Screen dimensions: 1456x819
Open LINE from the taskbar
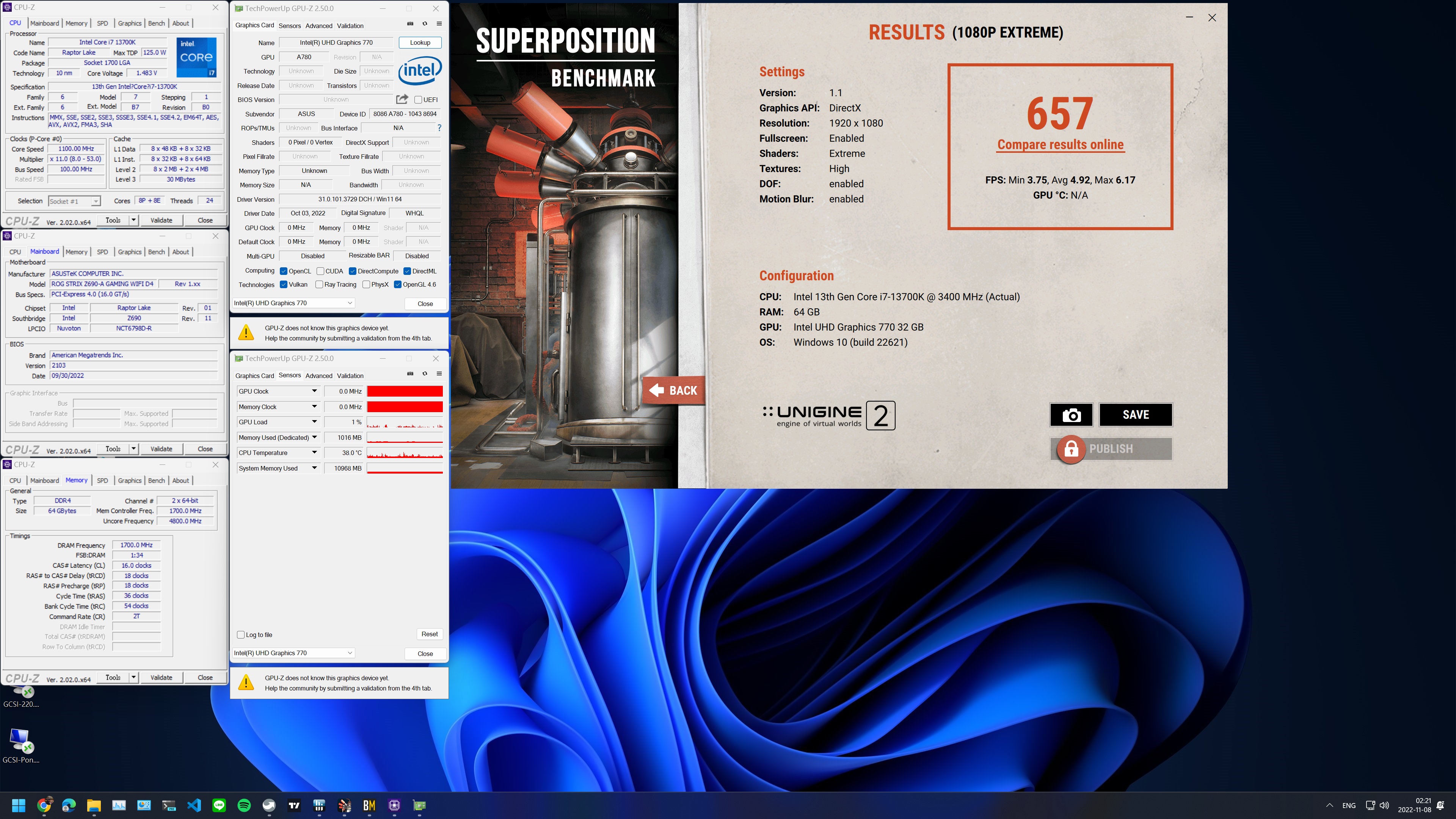tap(219, 805)
